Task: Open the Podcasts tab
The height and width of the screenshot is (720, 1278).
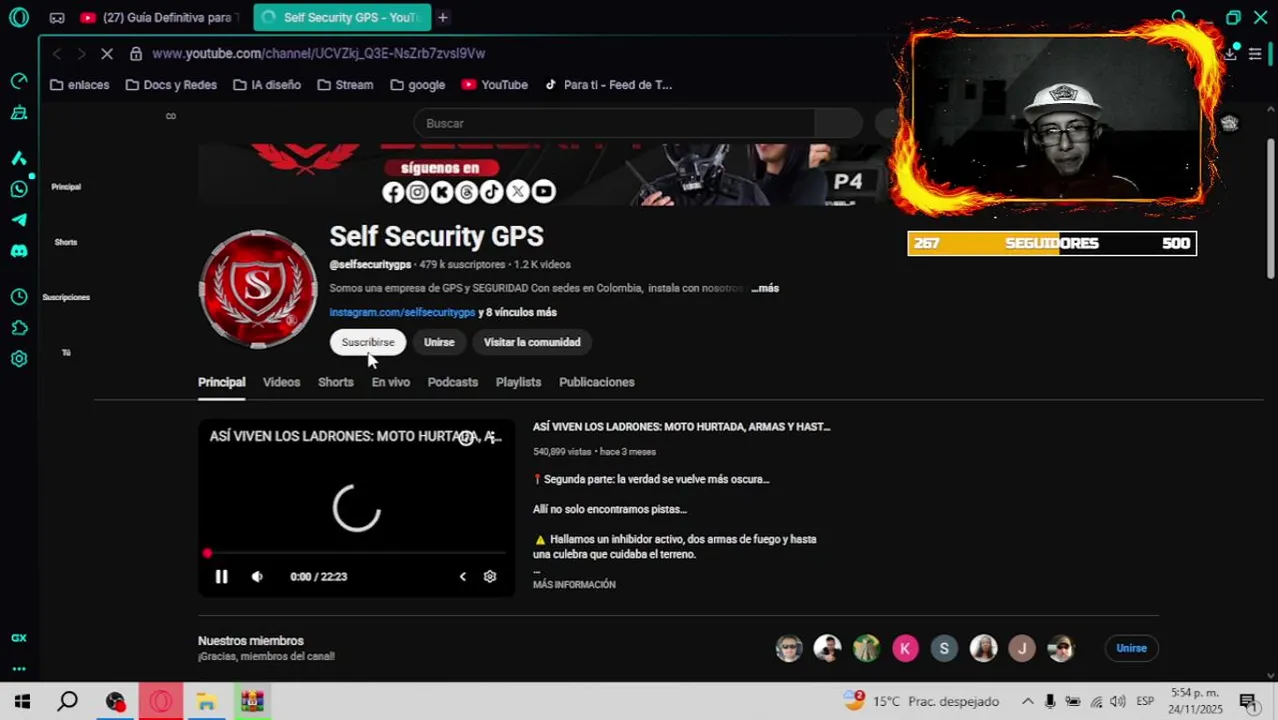Action: (453, 382)
